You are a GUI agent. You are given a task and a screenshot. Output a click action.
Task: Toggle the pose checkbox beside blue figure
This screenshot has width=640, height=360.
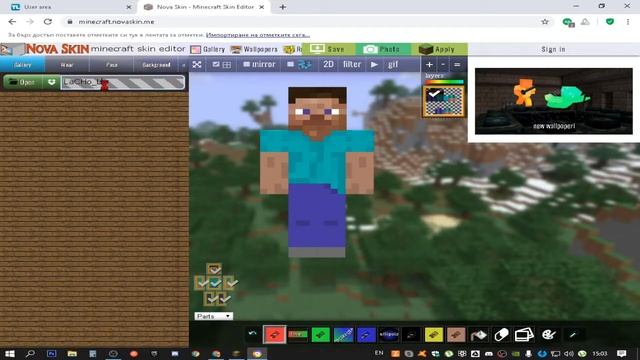[x=290, y=64]
